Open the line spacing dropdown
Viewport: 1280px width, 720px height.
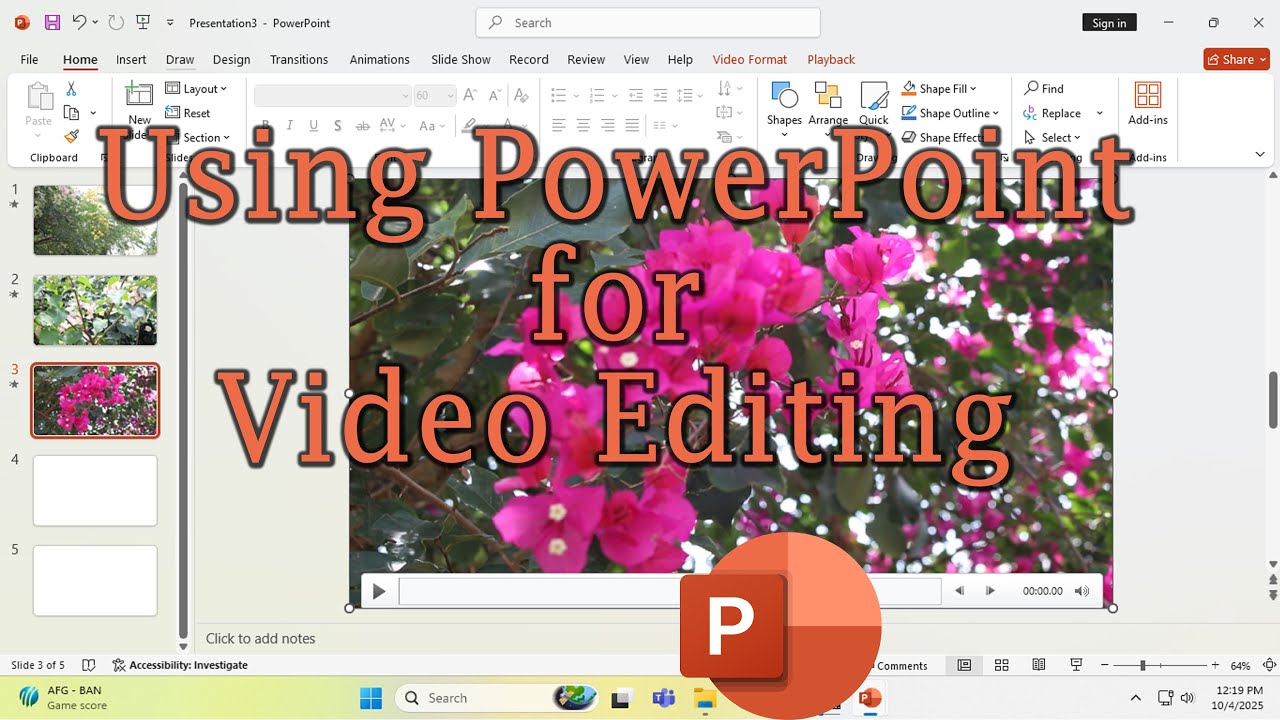(x=690, y=95)
